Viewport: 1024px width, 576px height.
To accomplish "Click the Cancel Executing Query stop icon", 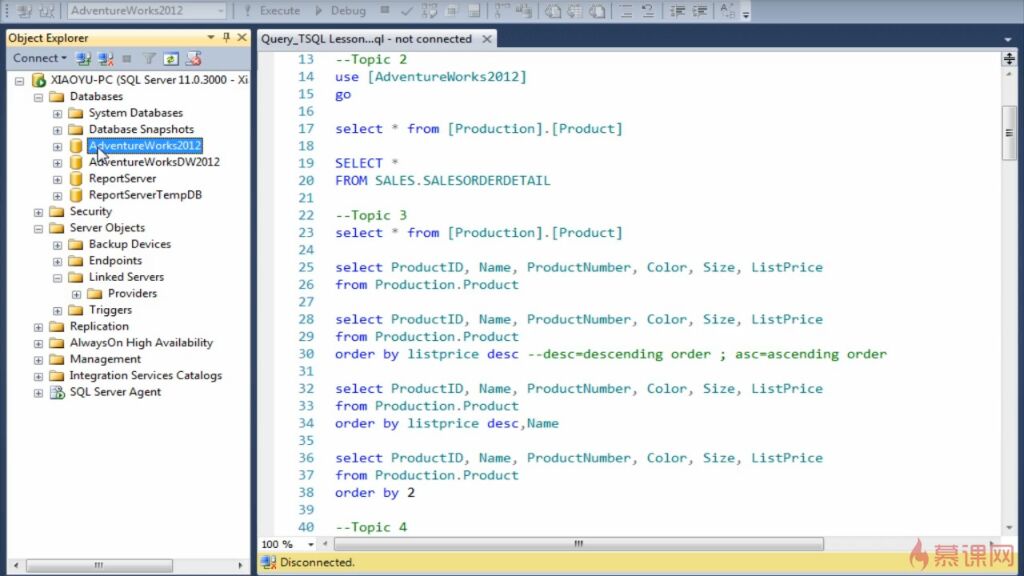I will click(385, 10).
